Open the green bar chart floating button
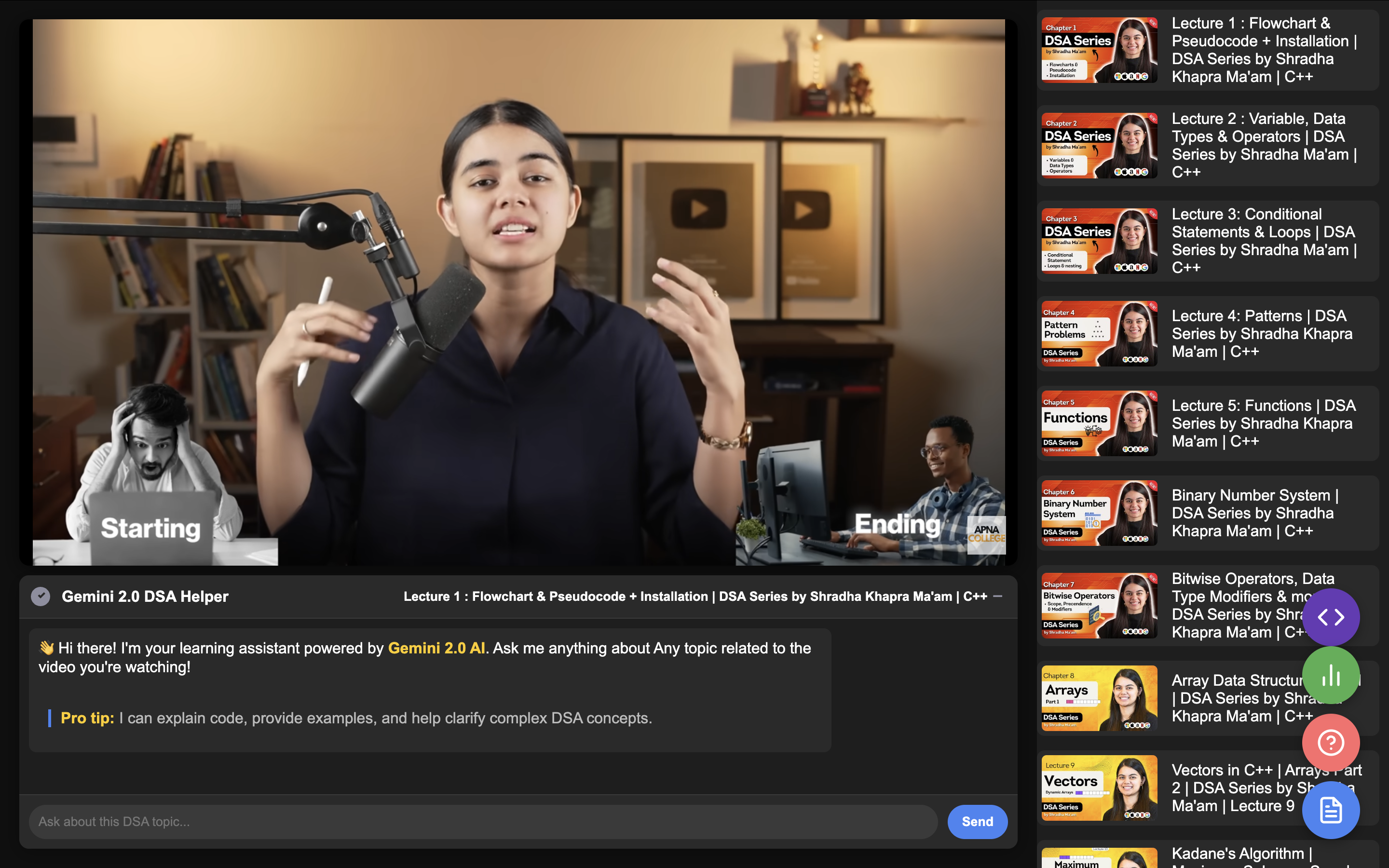The width and height of the screenshot is (1389, 868). pyautogui.click(x=1331, y=675)
